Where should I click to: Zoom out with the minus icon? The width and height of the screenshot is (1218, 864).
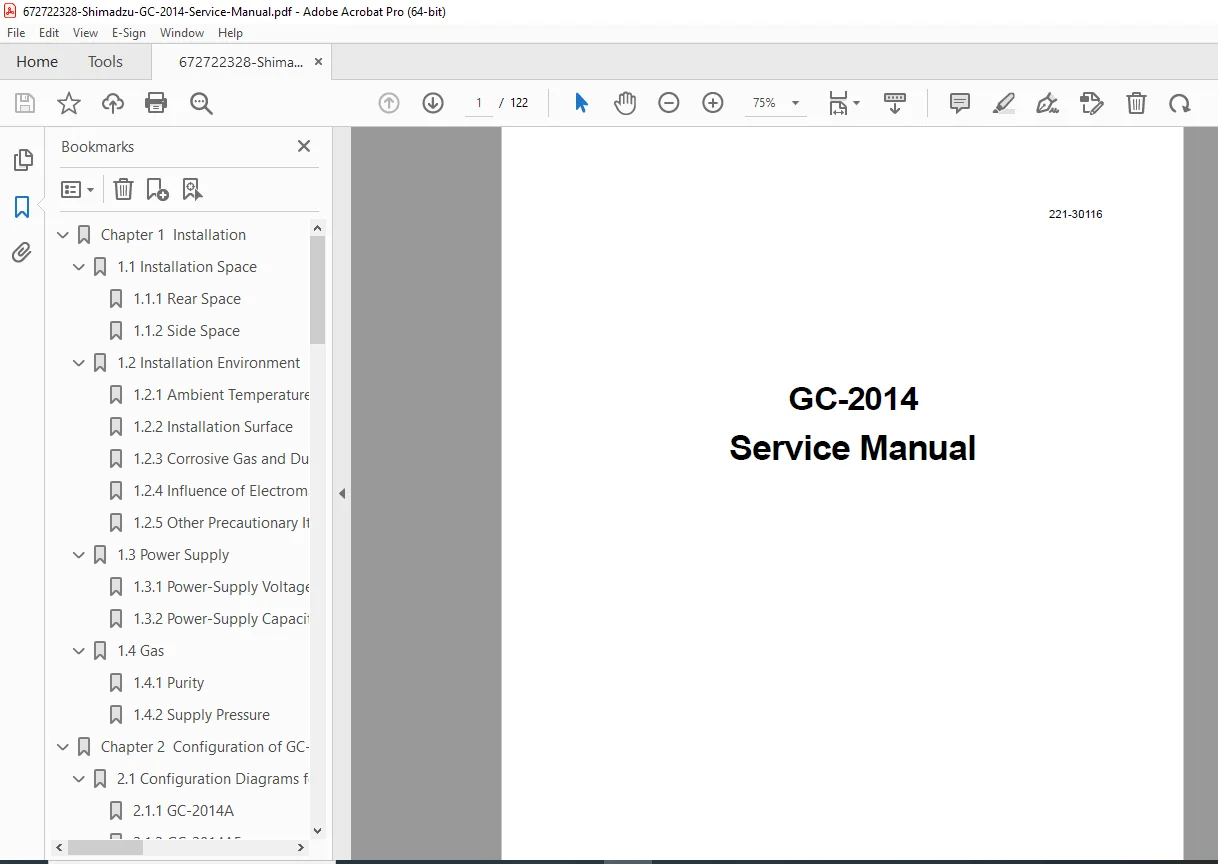coord(669,103)
